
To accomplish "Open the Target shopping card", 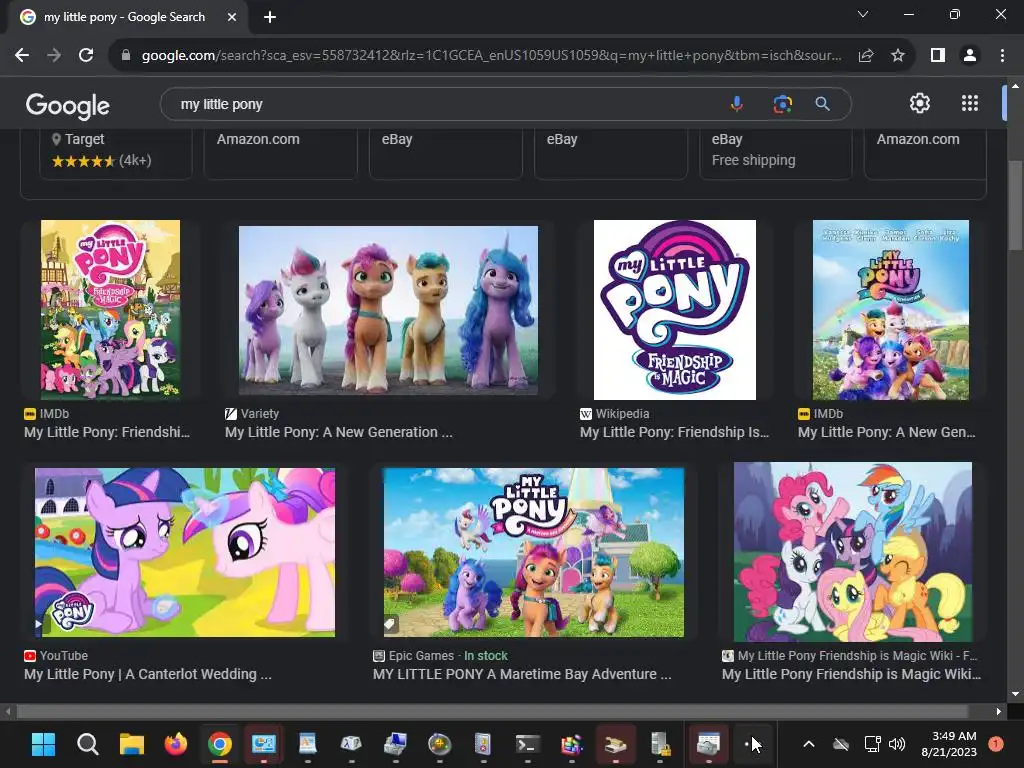I will tap(116, 153).
